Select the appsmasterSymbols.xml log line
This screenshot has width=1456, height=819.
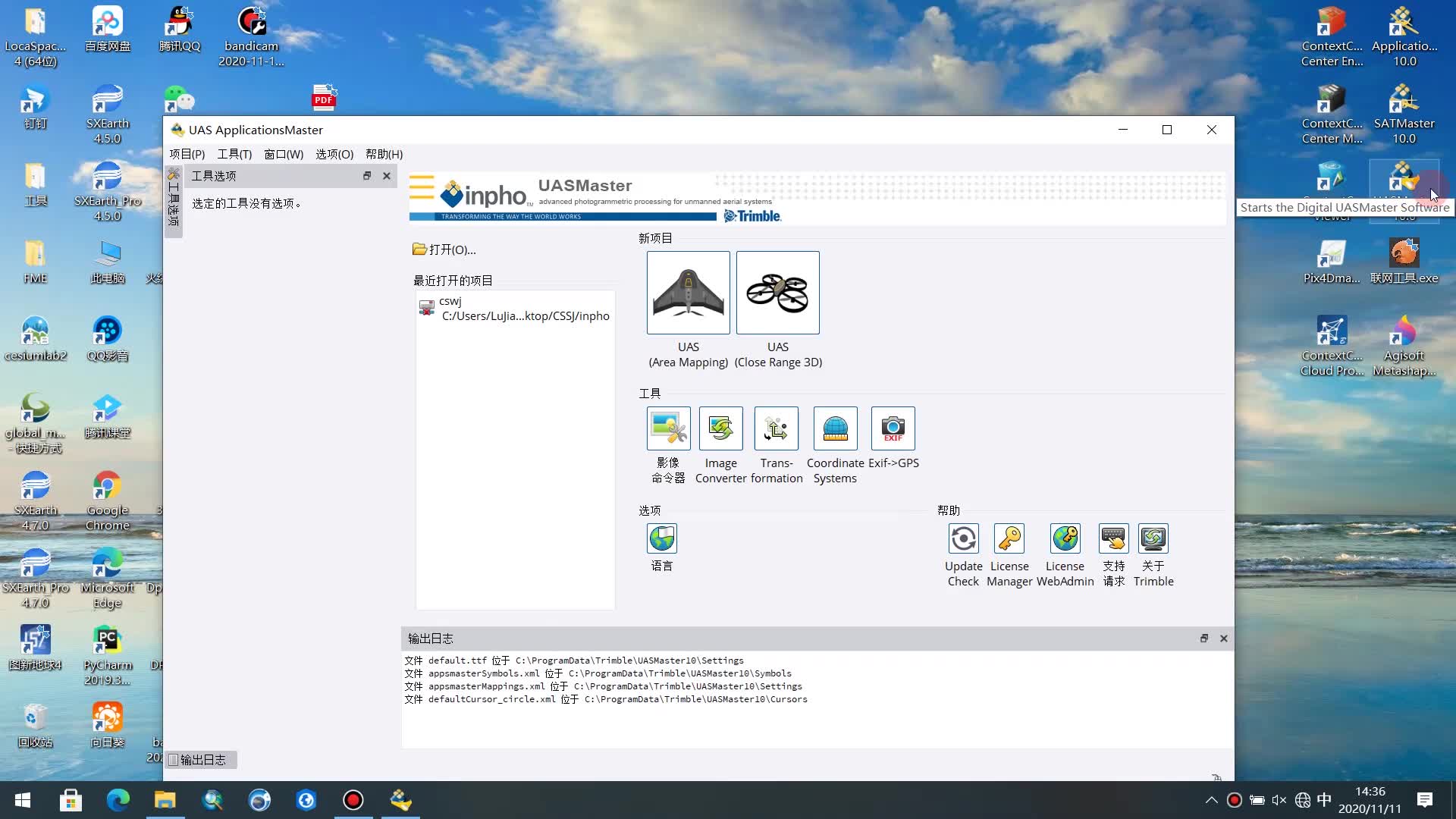click(x=598, y=673)
